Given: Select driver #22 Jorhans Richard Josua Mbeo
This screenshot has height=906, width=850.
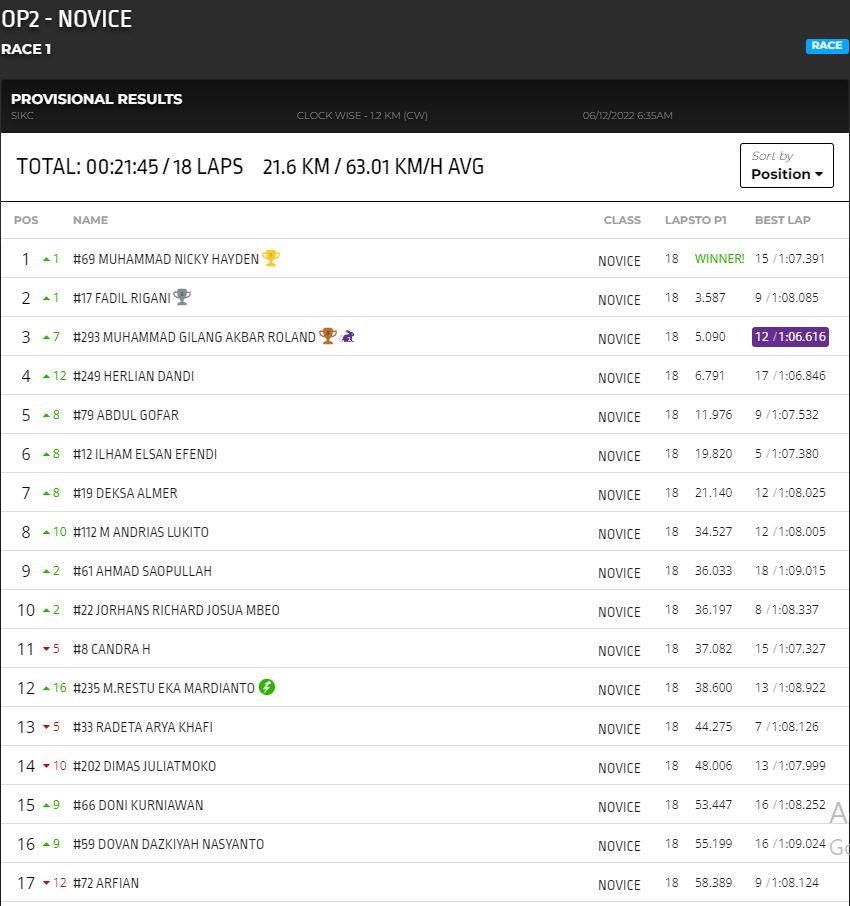Looking at the screenshot, I should (x=176, y=610).
